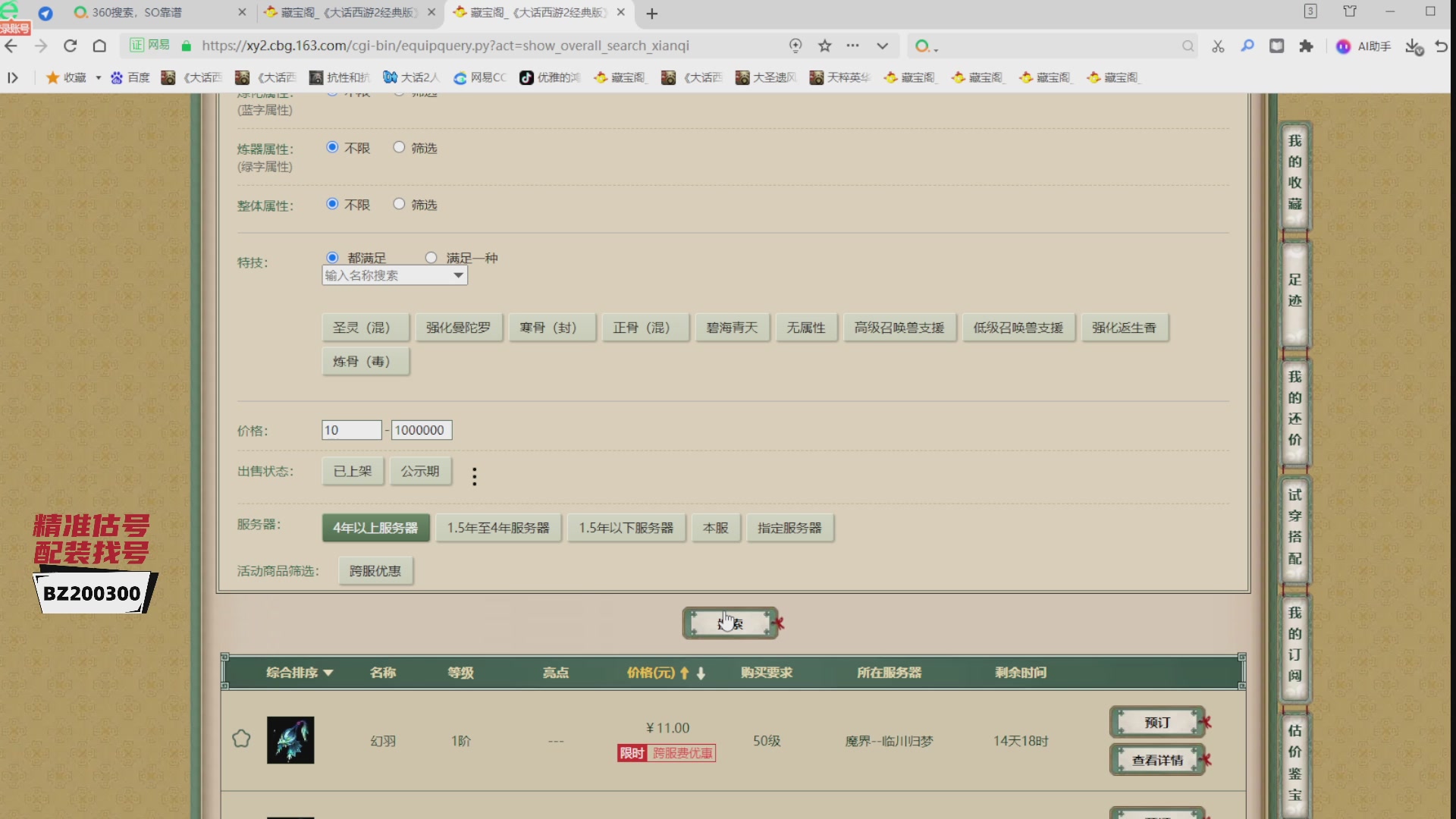The height and width of the screenshot is (819, 1456).
Task: Open a new tab with the plus button
Action: pos(652,13)
